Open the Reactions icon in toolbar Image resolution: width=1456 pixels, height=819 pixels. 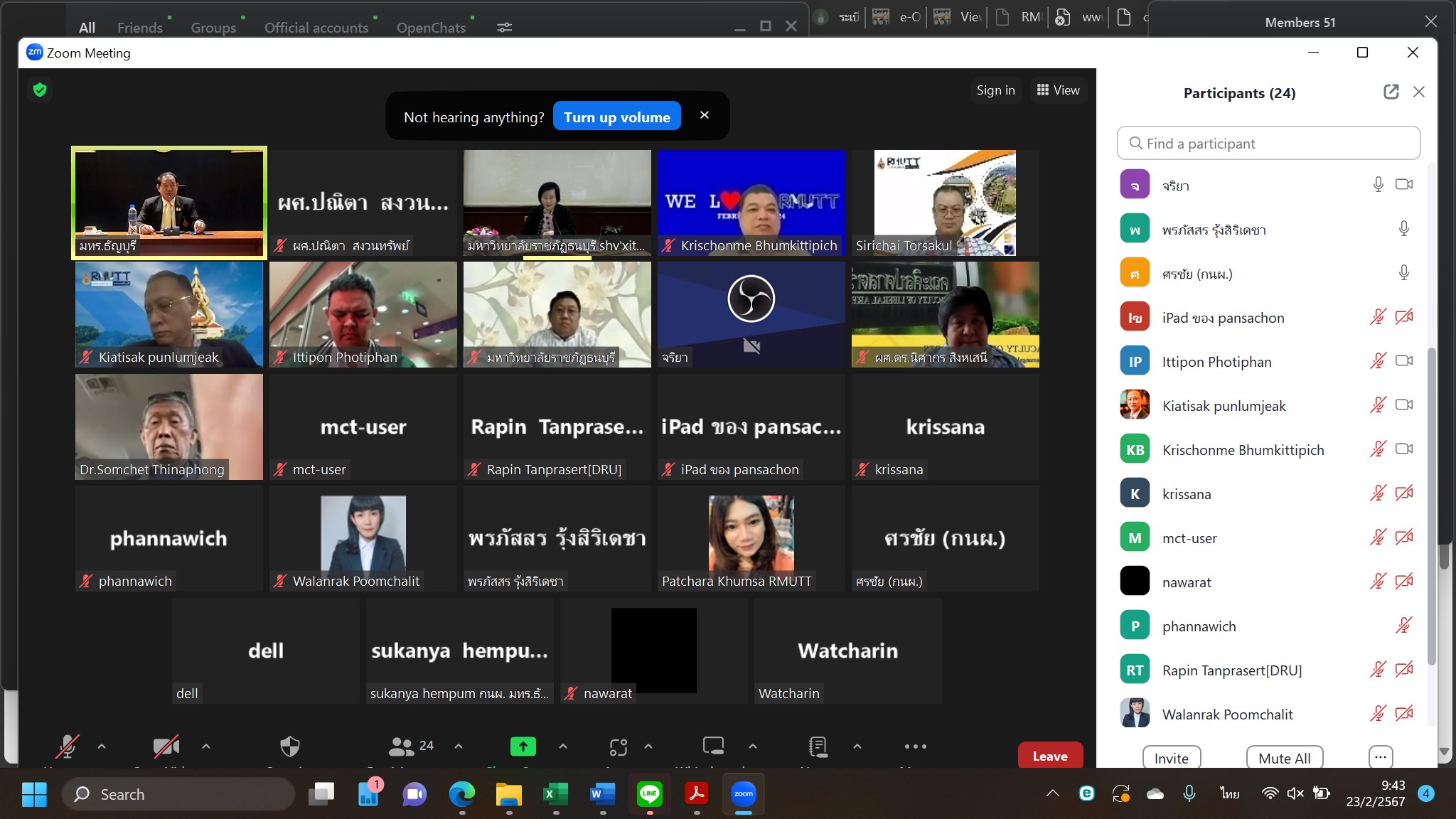[x=619, y=746]
